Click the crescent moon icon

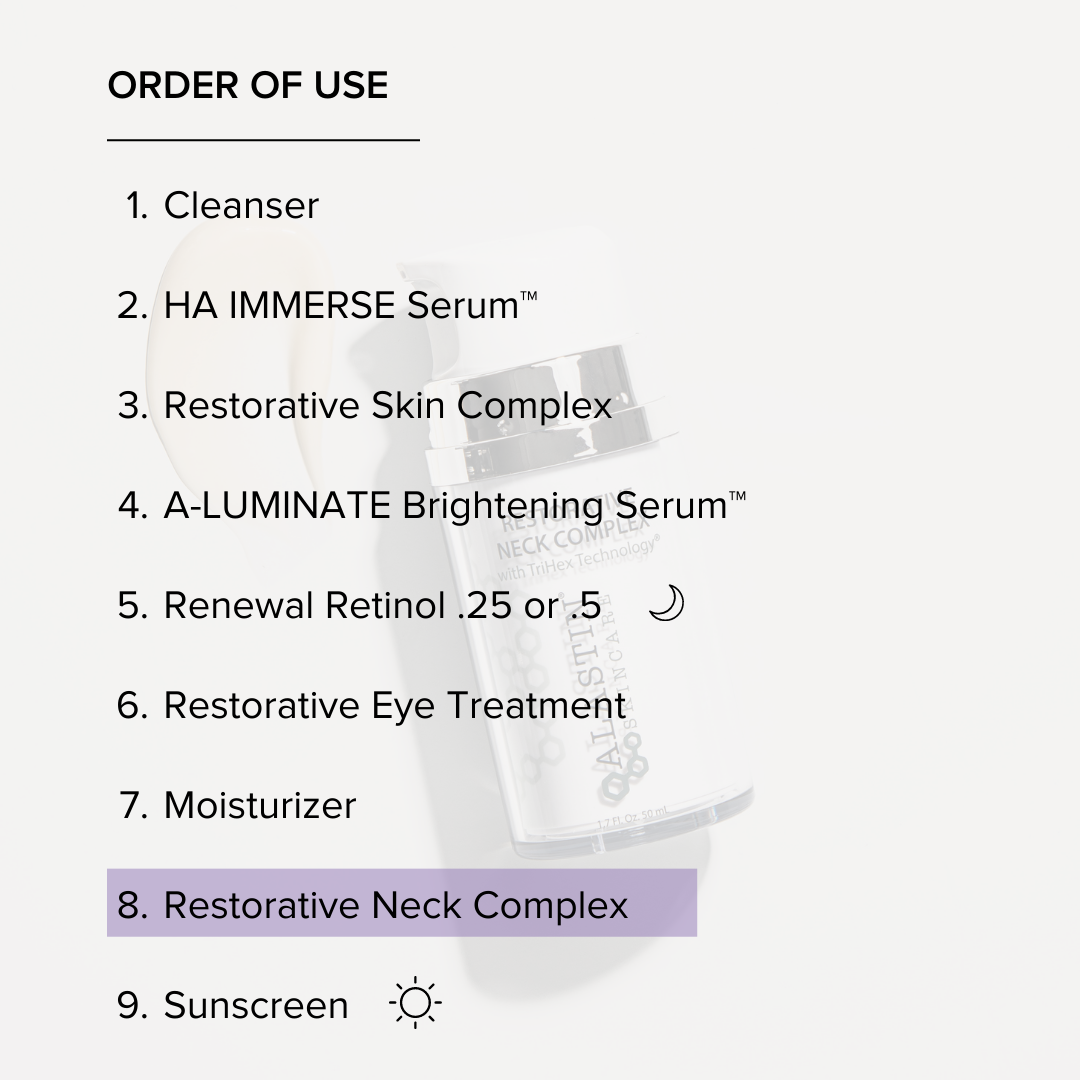click(666, 604)
